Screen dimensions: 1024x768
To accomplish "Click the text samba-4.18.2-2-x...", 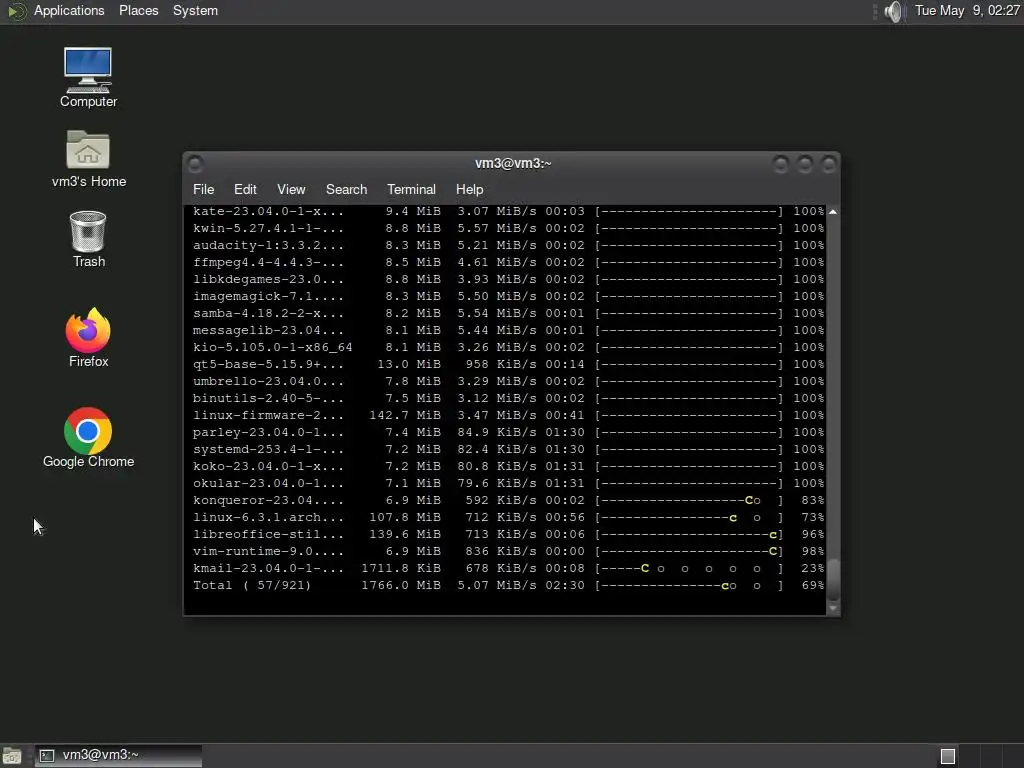I will tap(268, 313).
